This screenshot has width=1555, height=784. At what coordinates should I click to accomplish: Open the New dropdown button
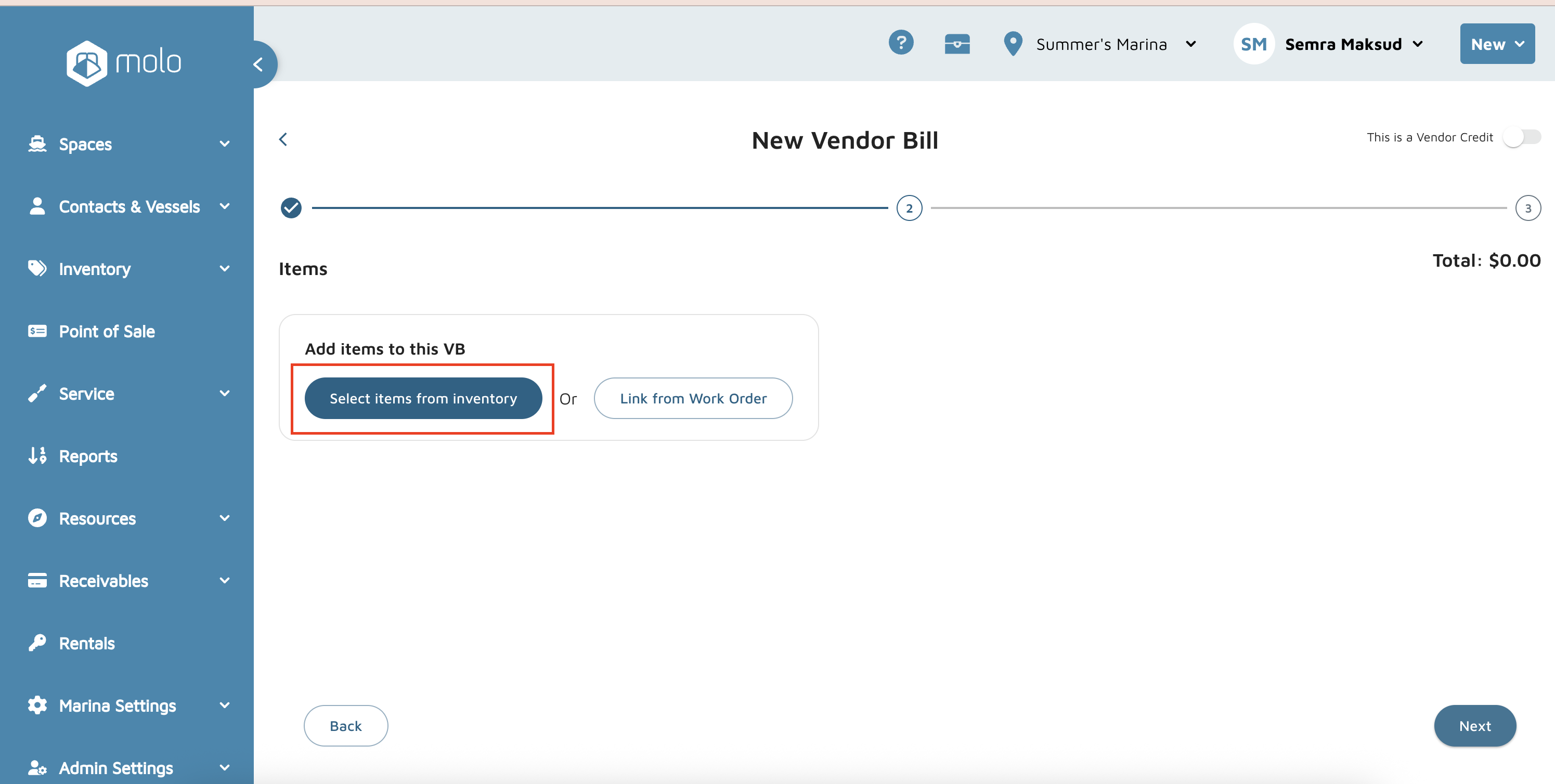point(1496,44)
